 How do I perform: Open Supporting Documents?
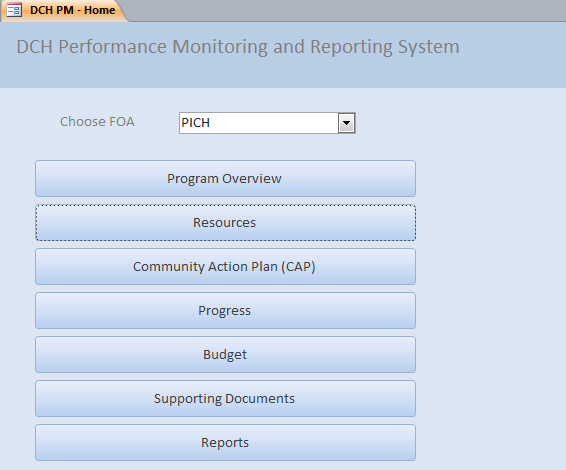225,399
